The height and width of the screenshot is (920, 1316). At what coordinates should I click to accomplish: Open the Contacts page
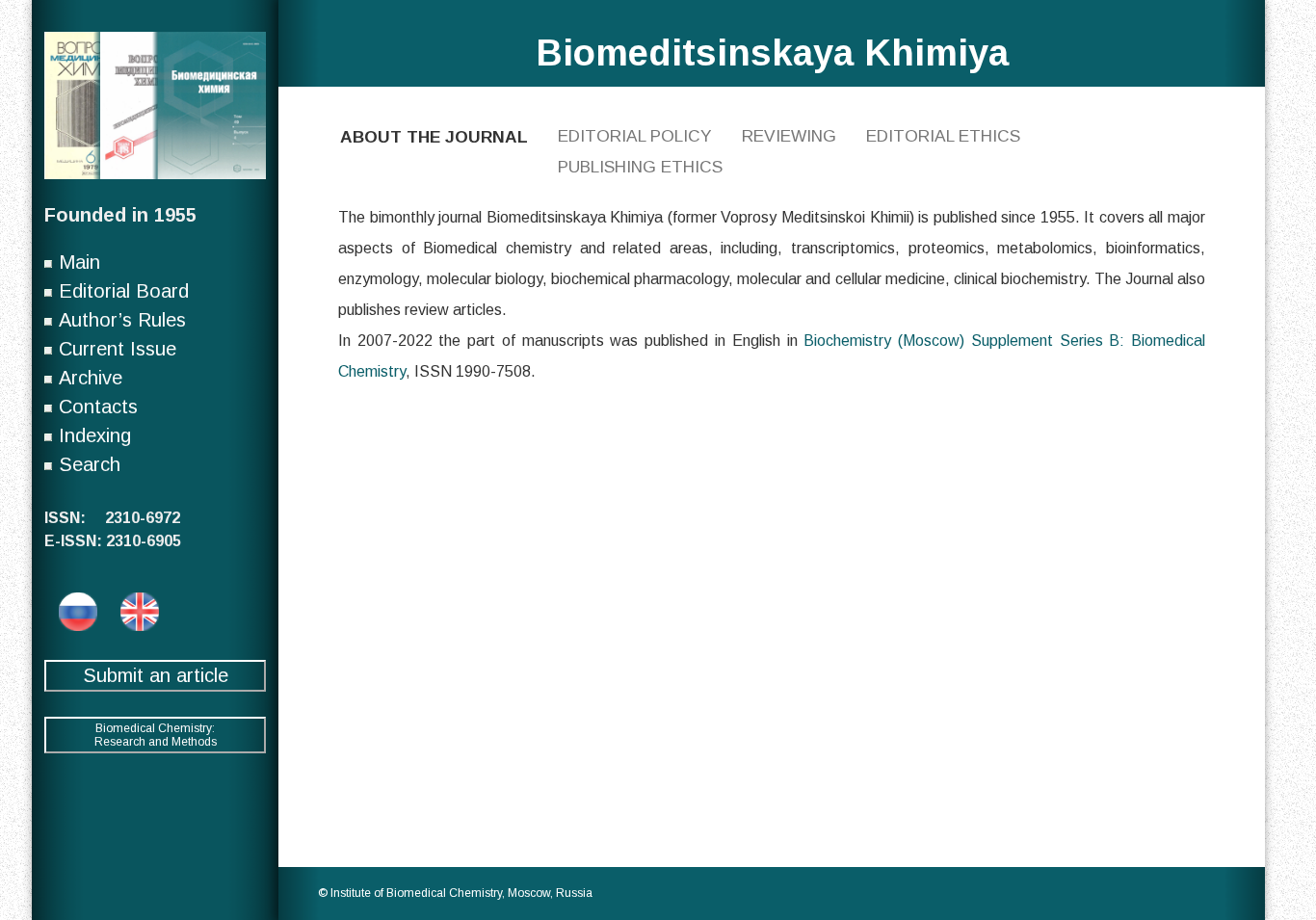pos(97,407)
